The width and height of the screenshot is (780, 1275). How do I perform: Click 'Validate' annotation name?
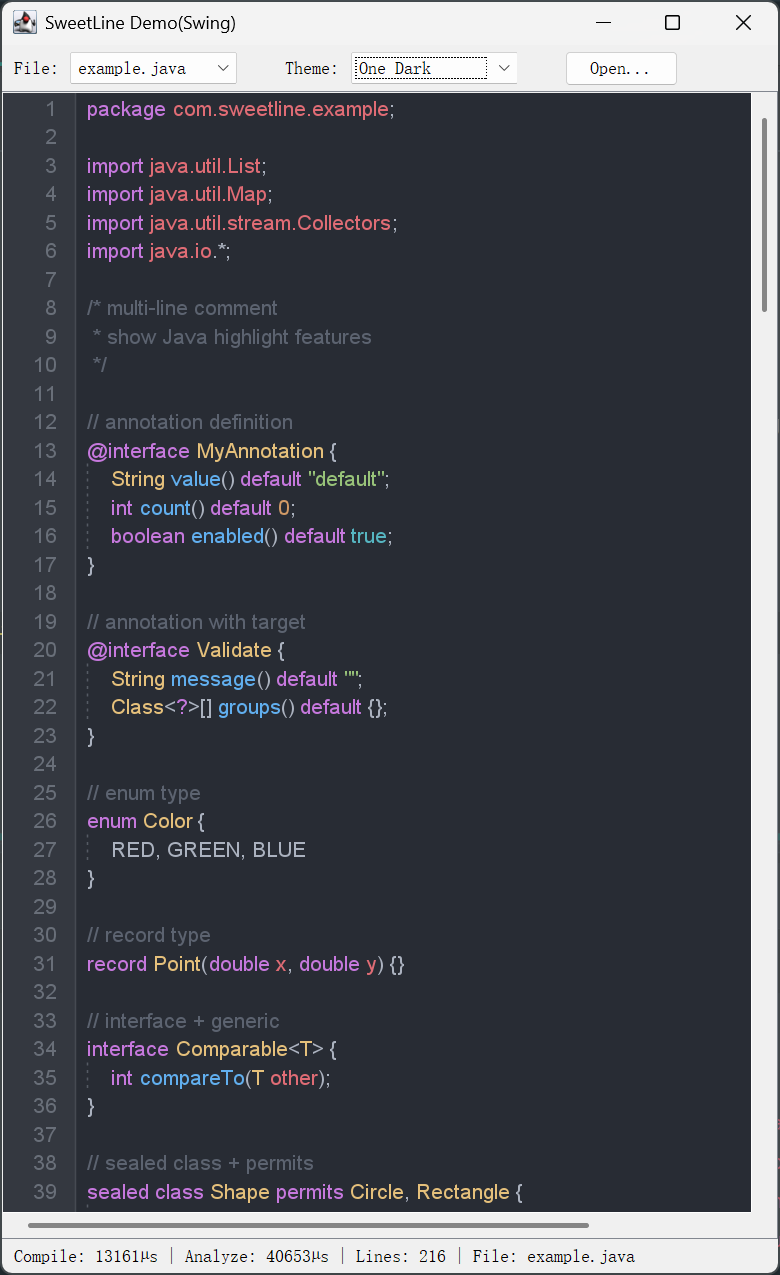(x=234, y=650)
